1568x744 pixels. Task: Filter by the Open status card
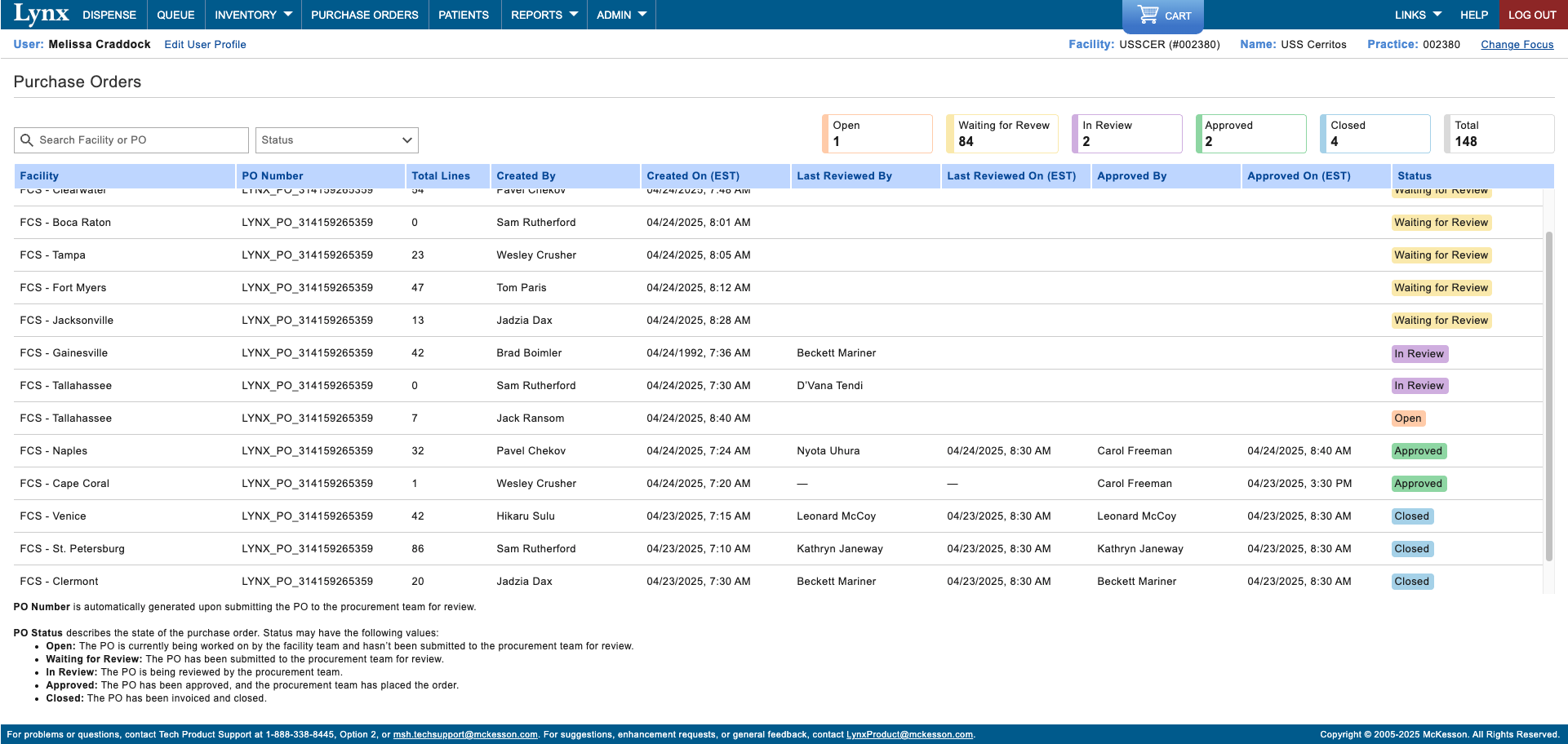tap(877, 134)
